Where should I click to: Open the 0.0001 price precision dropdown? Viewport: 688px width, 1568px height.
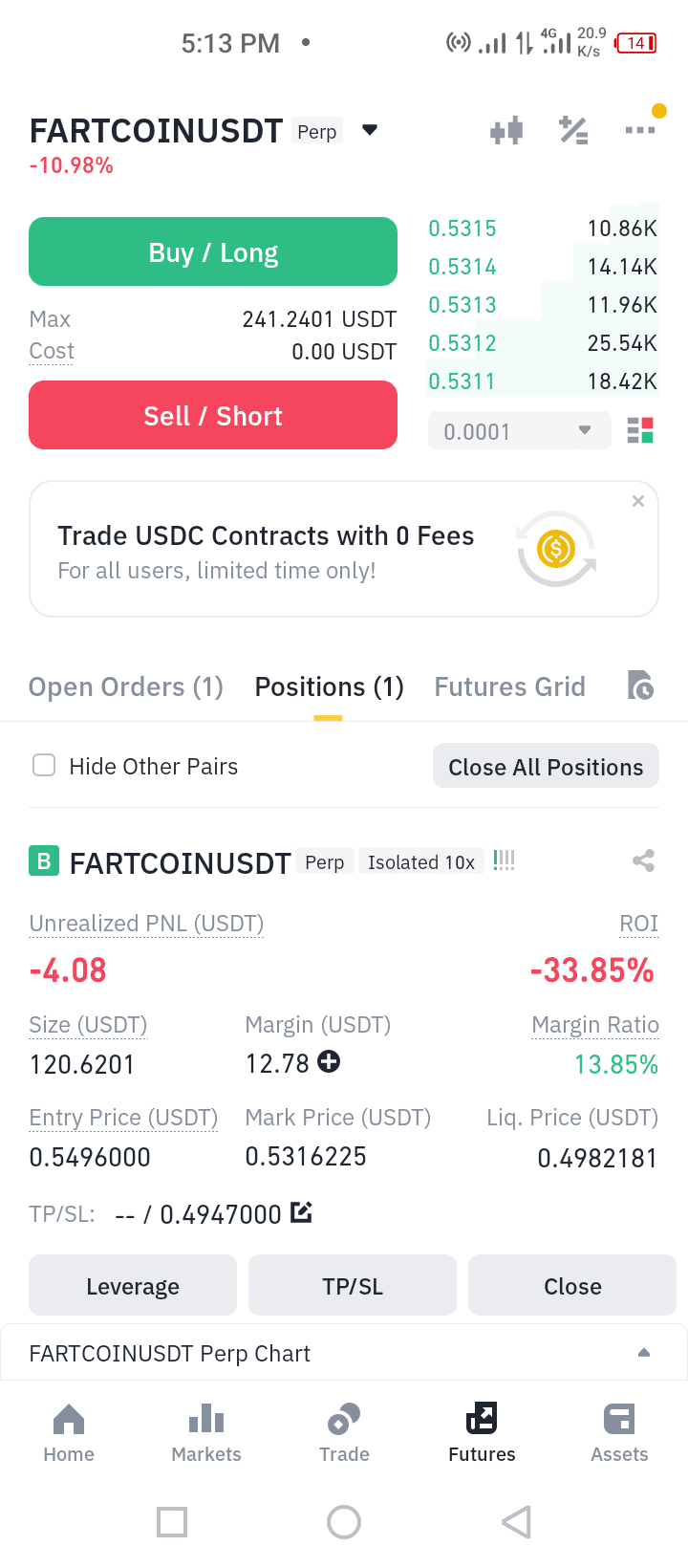coord(519,431)
